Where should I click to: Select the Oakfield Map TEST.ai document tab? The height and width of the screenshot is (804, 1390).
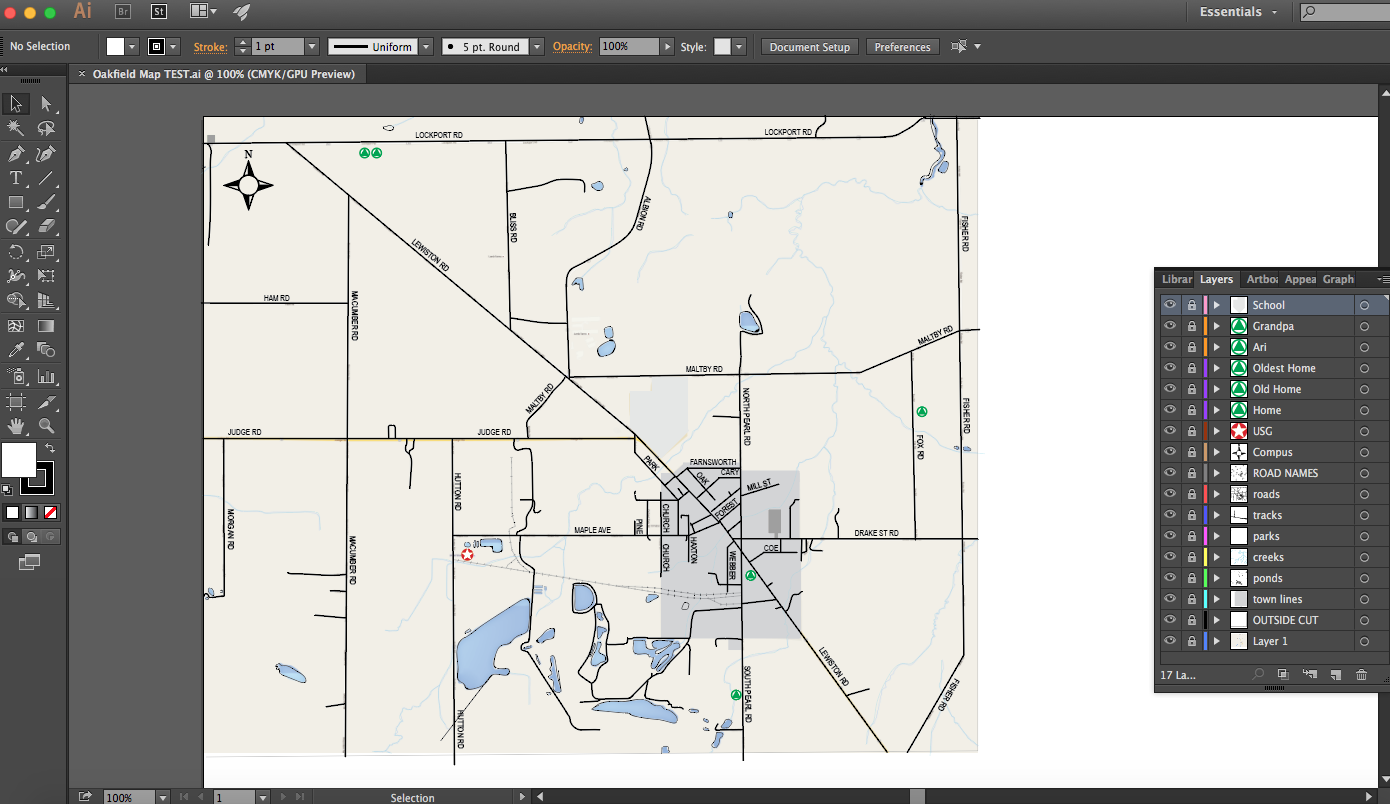pos(223,74)
